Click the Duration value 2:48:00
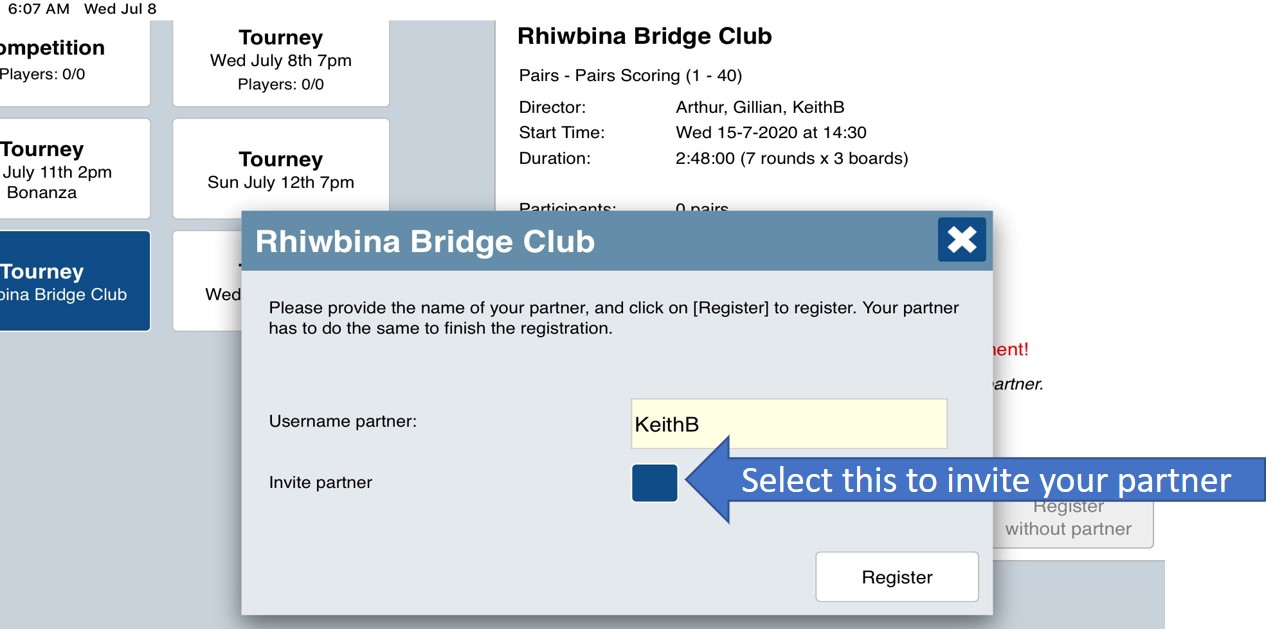 click(791, 158)
